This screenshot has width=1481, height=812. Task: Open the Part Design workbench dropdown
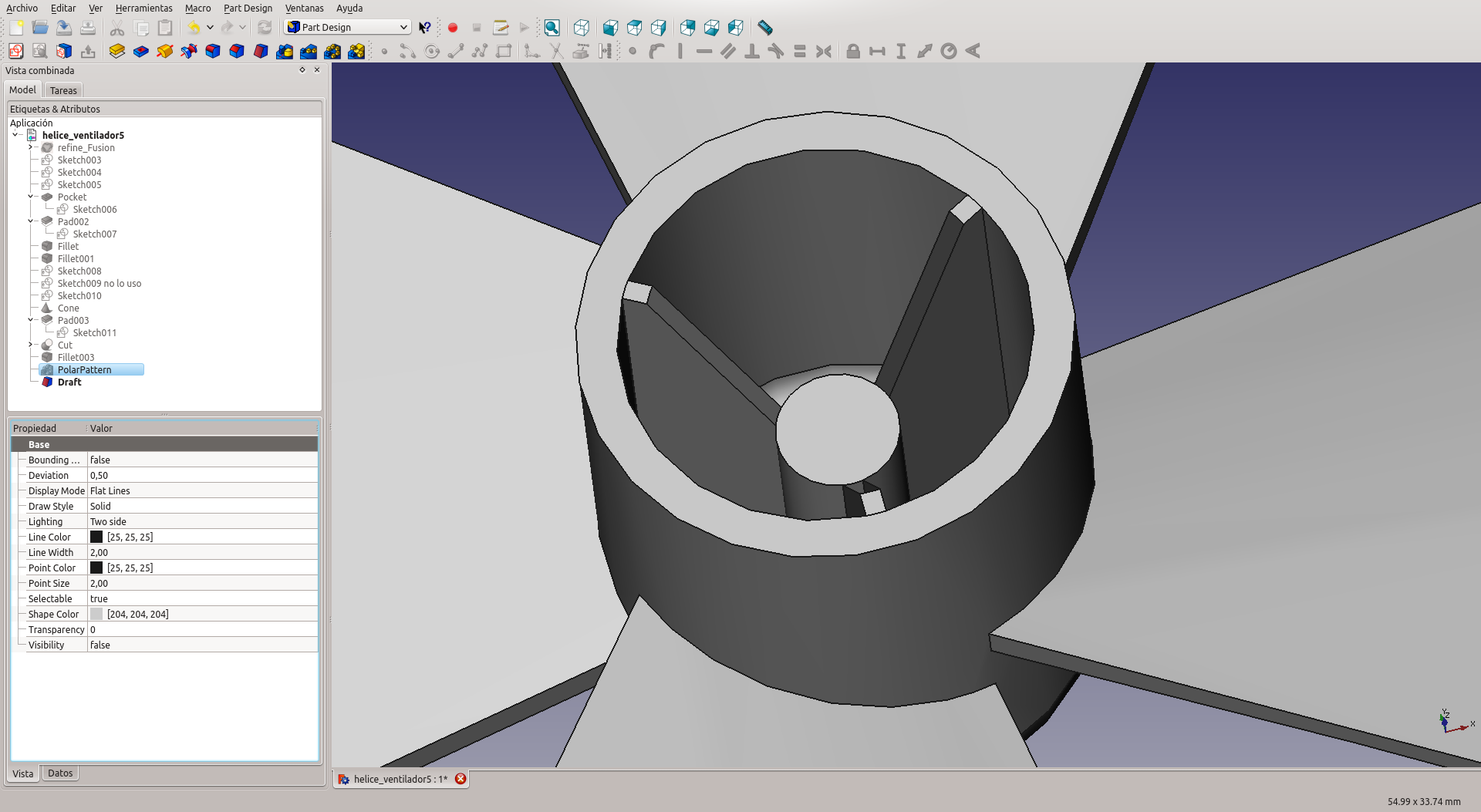click(x=347, y=27)
